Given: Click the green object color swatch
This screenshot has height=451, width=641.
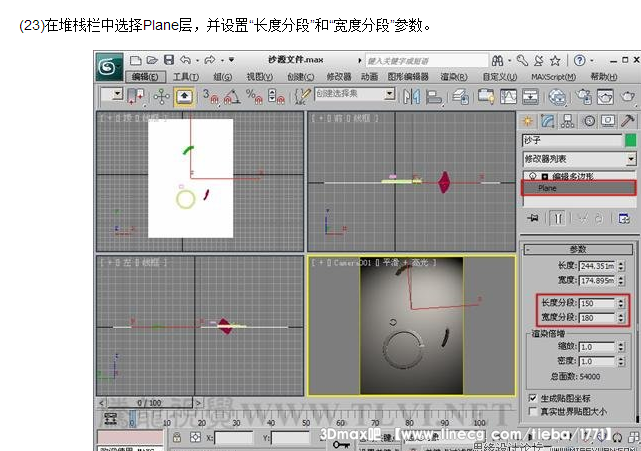Looking at the screenshot, I should [x=631, y=140].
